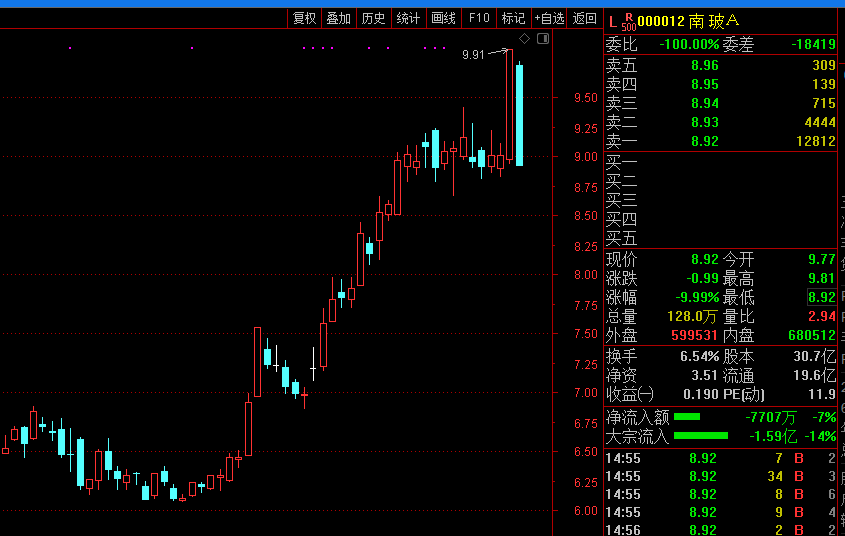845x536 pixels.
Task: Open the 复权 price adjustment menu
Action: point(304,18)
